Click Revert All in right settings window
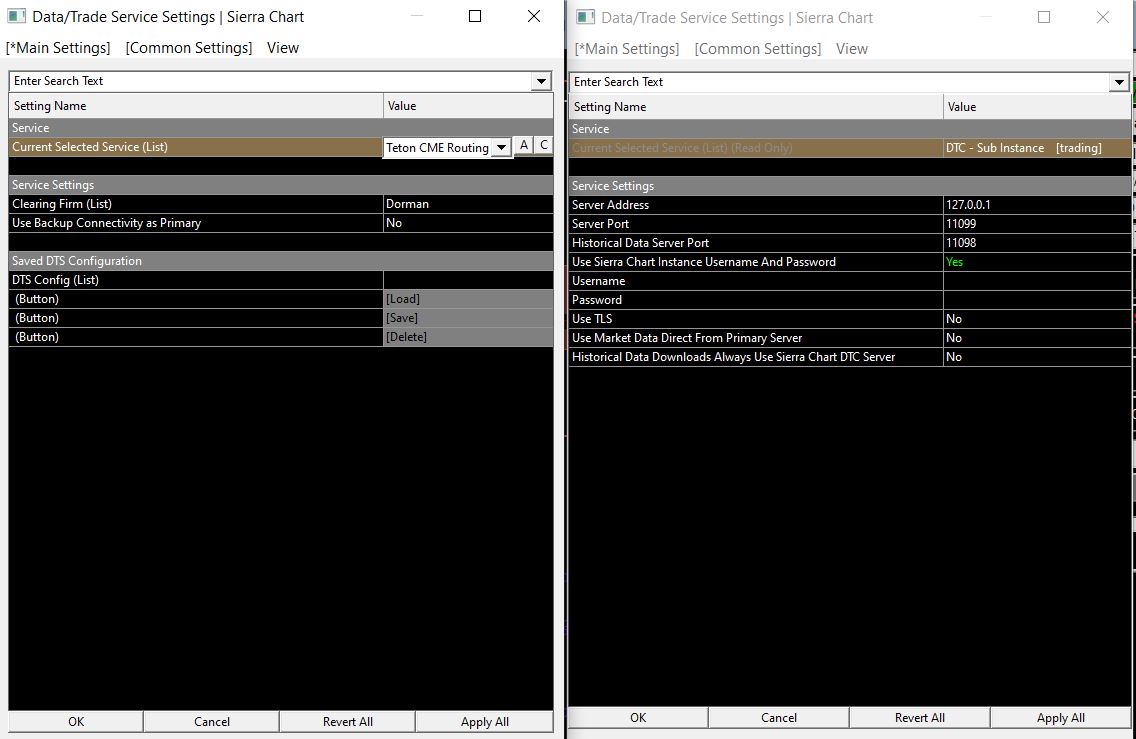 click(919, 717)
